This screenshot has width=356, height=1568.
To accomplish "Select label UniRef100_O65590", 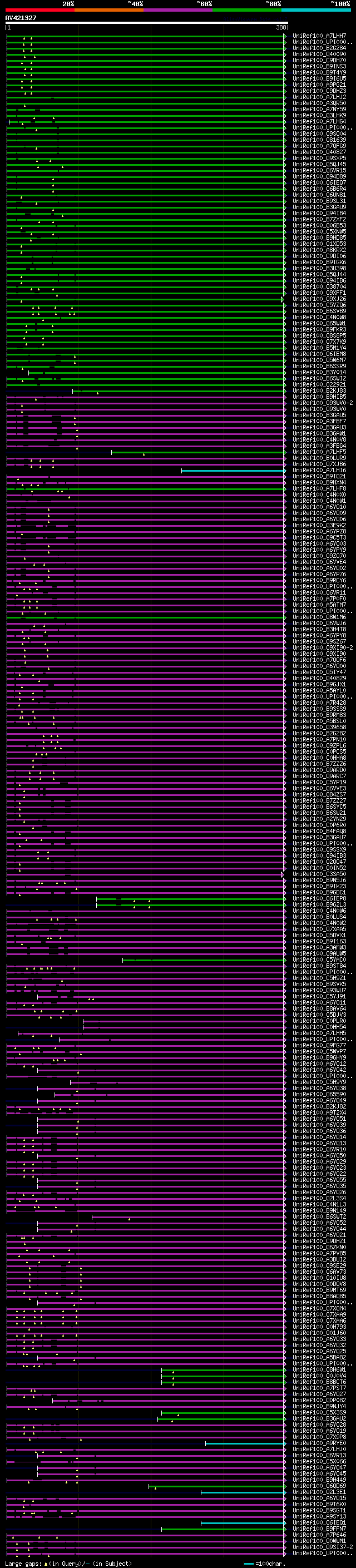I will point(319,1095).
